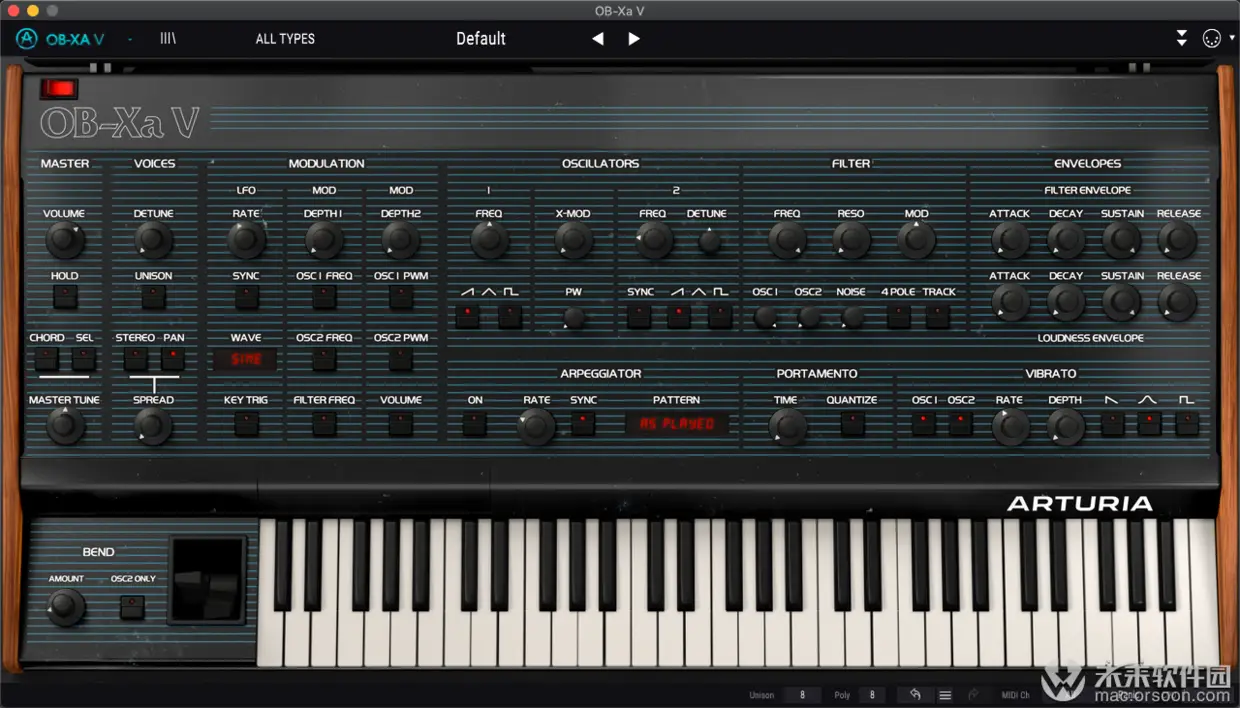Enable the UNISON voices button
1240x708 pixels.
(153, 297)
